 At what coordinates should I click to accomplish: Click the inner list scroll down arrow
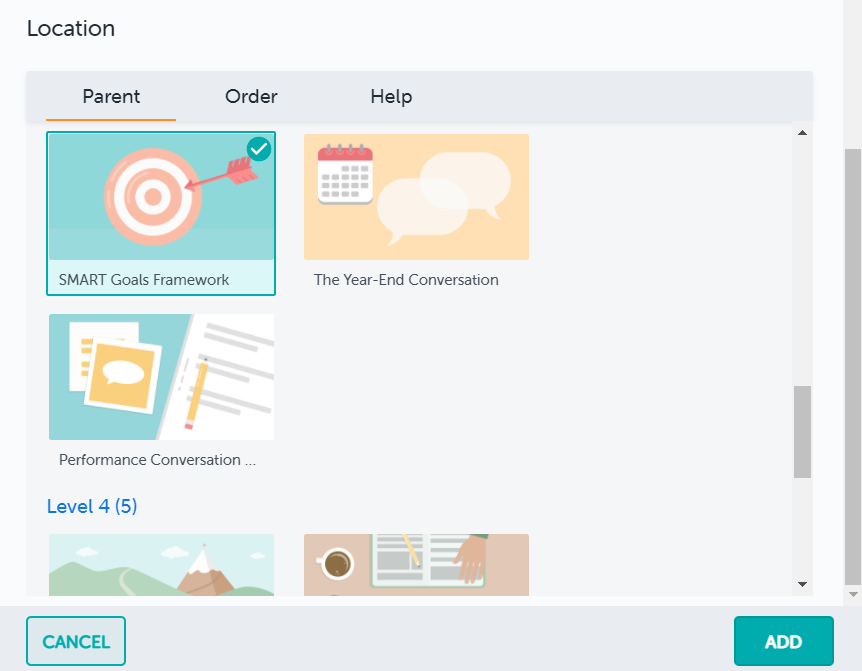coord(802,584)
